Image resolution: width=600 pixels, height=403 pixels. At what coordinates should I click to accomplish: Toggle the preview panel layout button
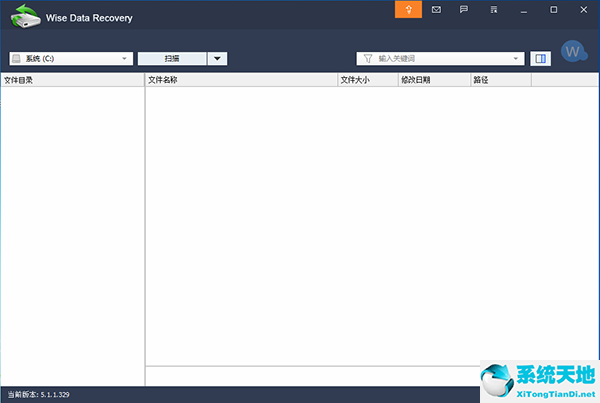(x=541, y=59)
